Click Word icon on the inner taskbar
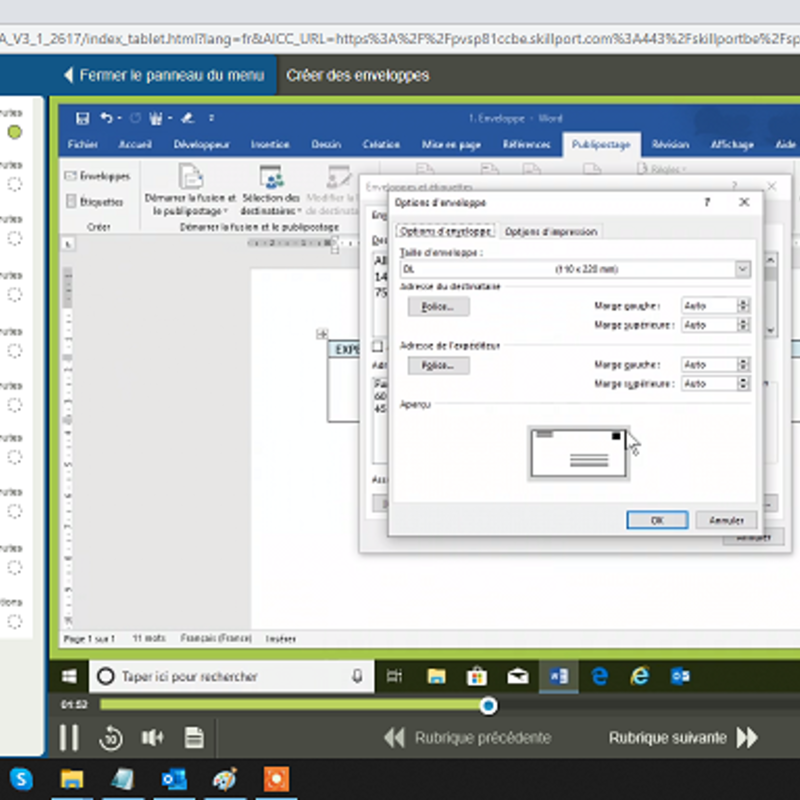The height and width of the screenshot is (800, 800). (559, 677)
